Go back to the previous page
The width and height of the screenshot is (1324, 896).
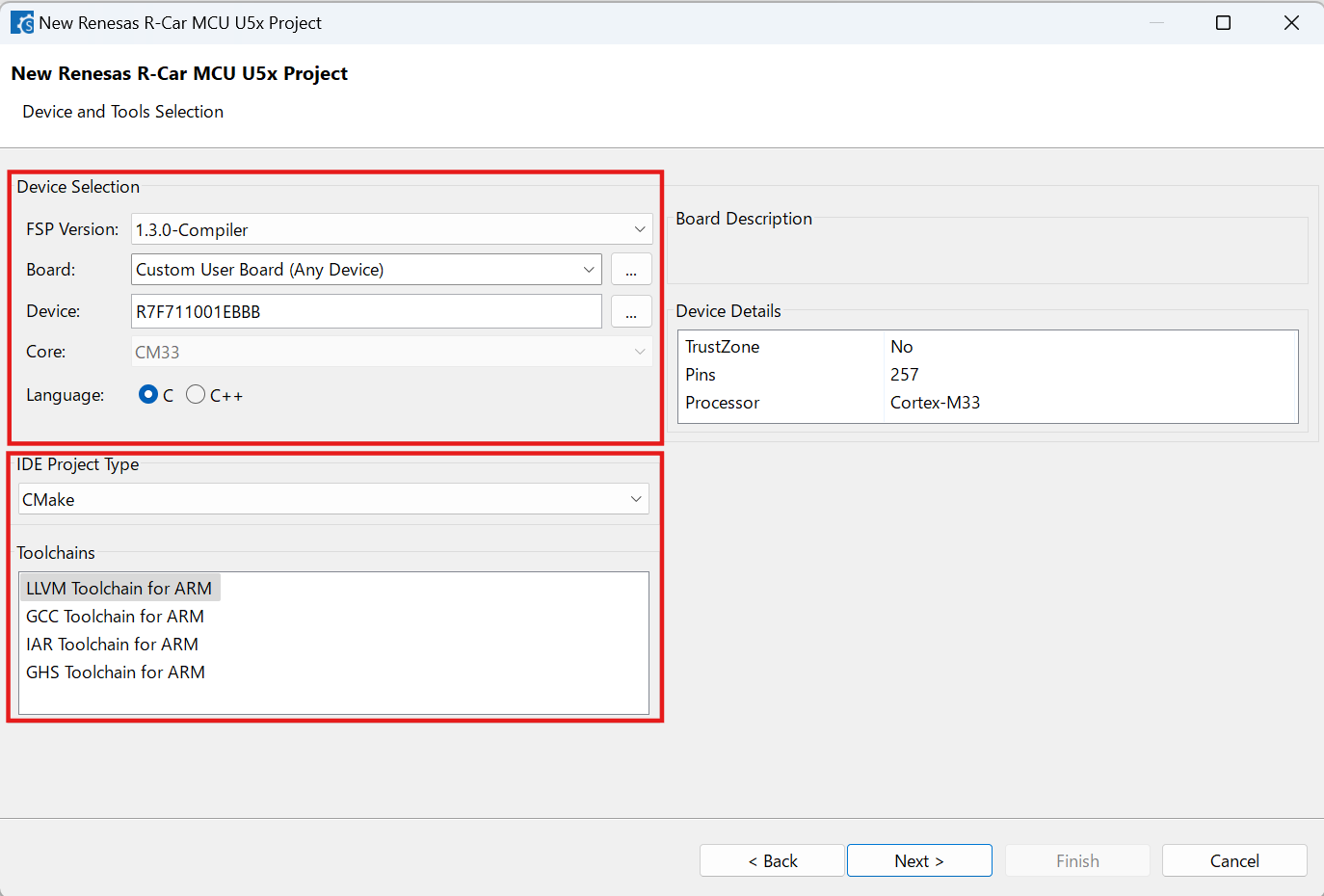773,860
